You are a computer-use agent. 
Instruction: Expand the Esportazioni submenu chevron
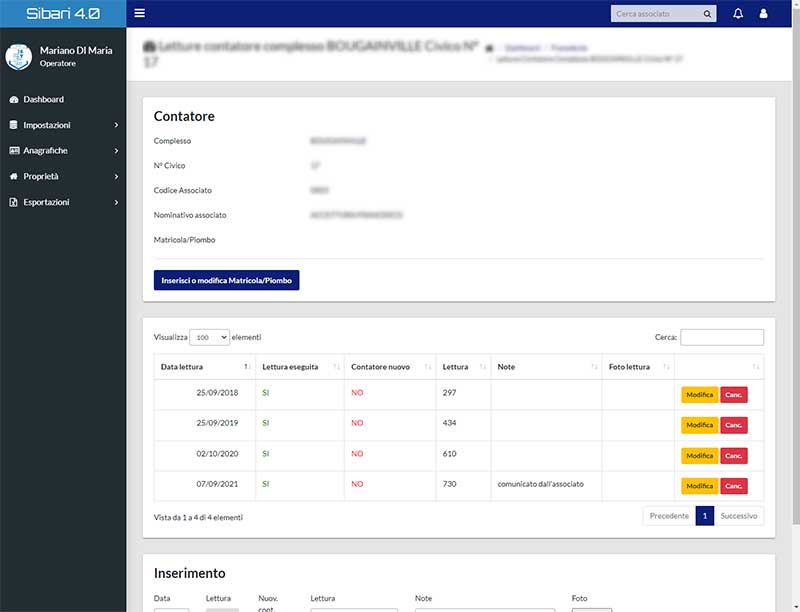116,202
